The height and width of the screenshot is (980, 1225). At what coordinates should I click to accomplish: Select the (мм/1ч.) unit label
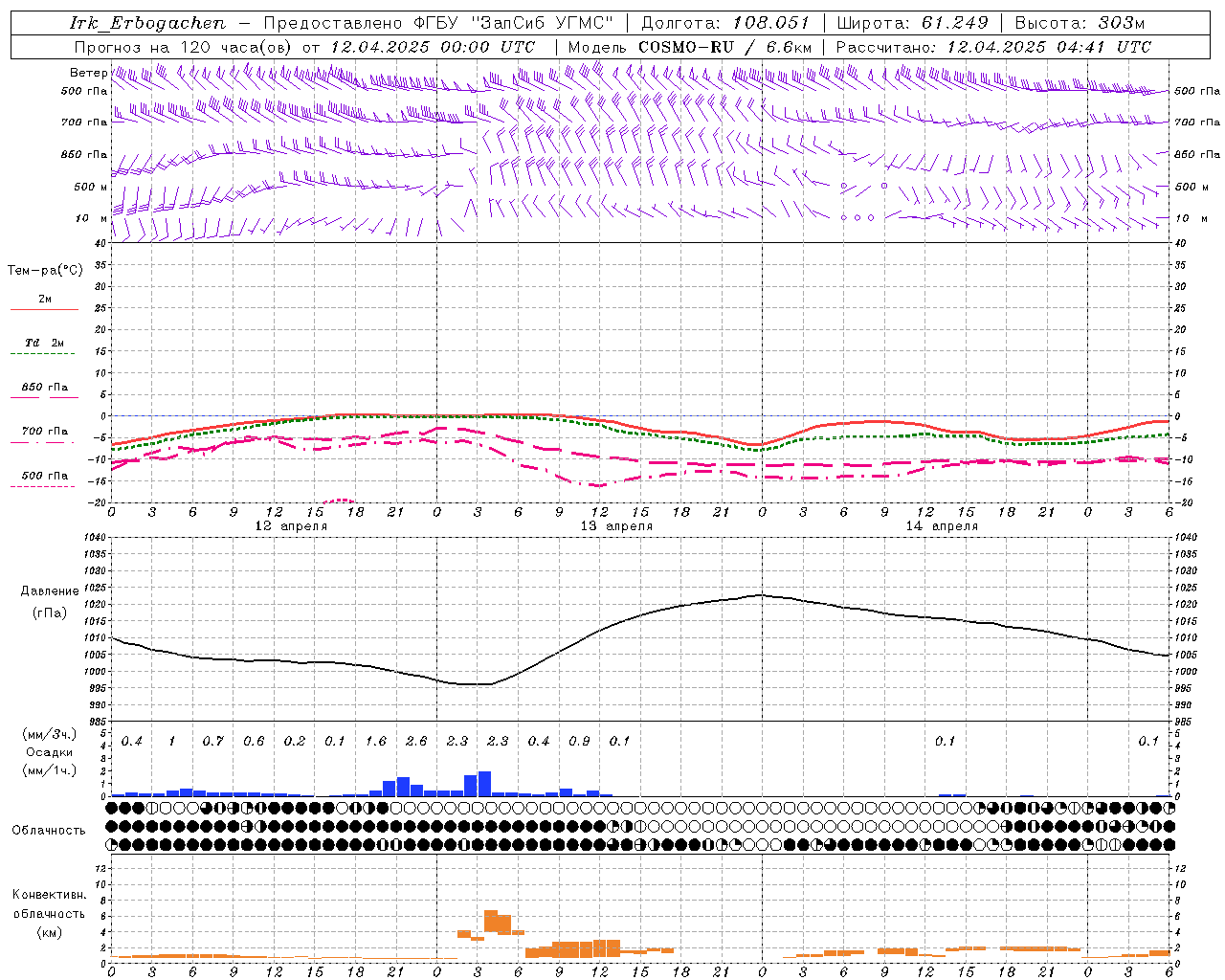[x=50, y=770]
